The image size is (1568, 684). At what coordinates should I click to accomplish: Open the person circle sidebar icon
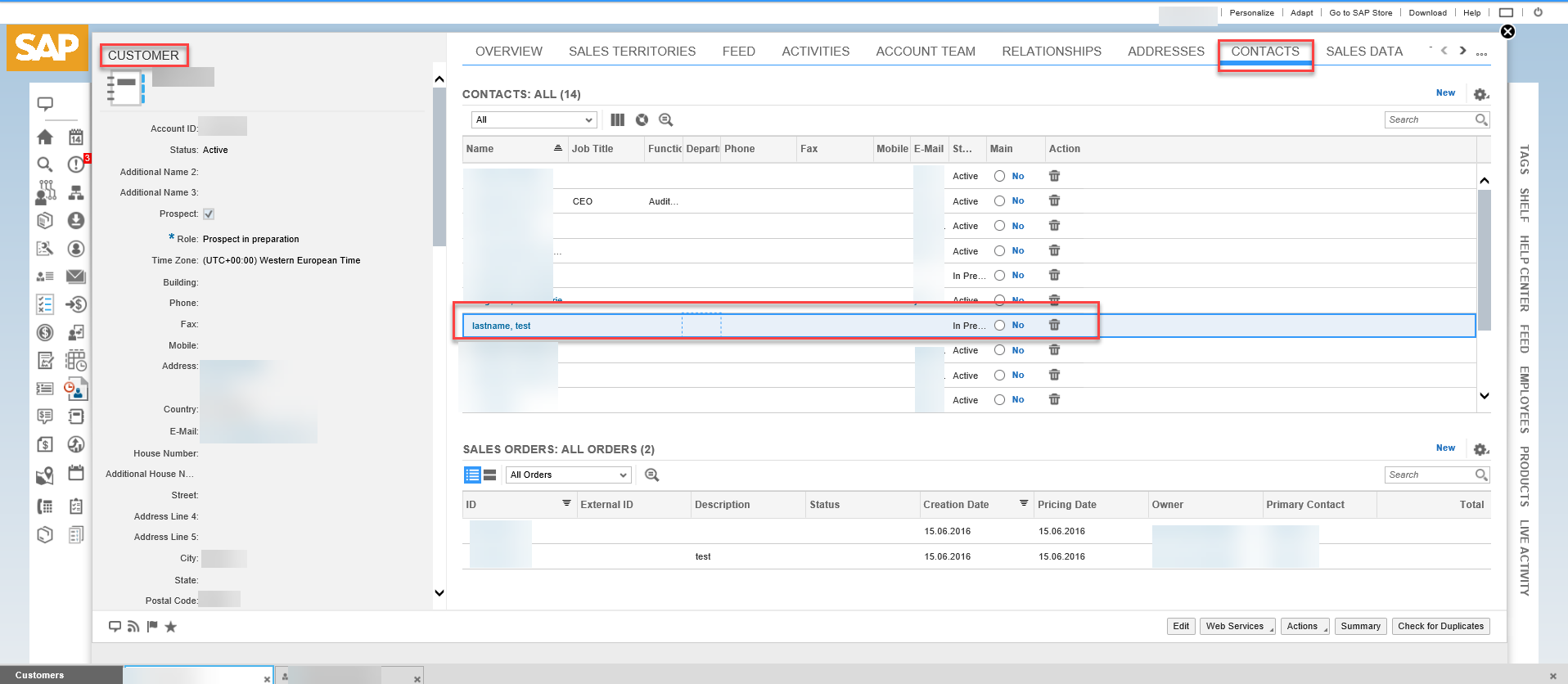point(76,249)
